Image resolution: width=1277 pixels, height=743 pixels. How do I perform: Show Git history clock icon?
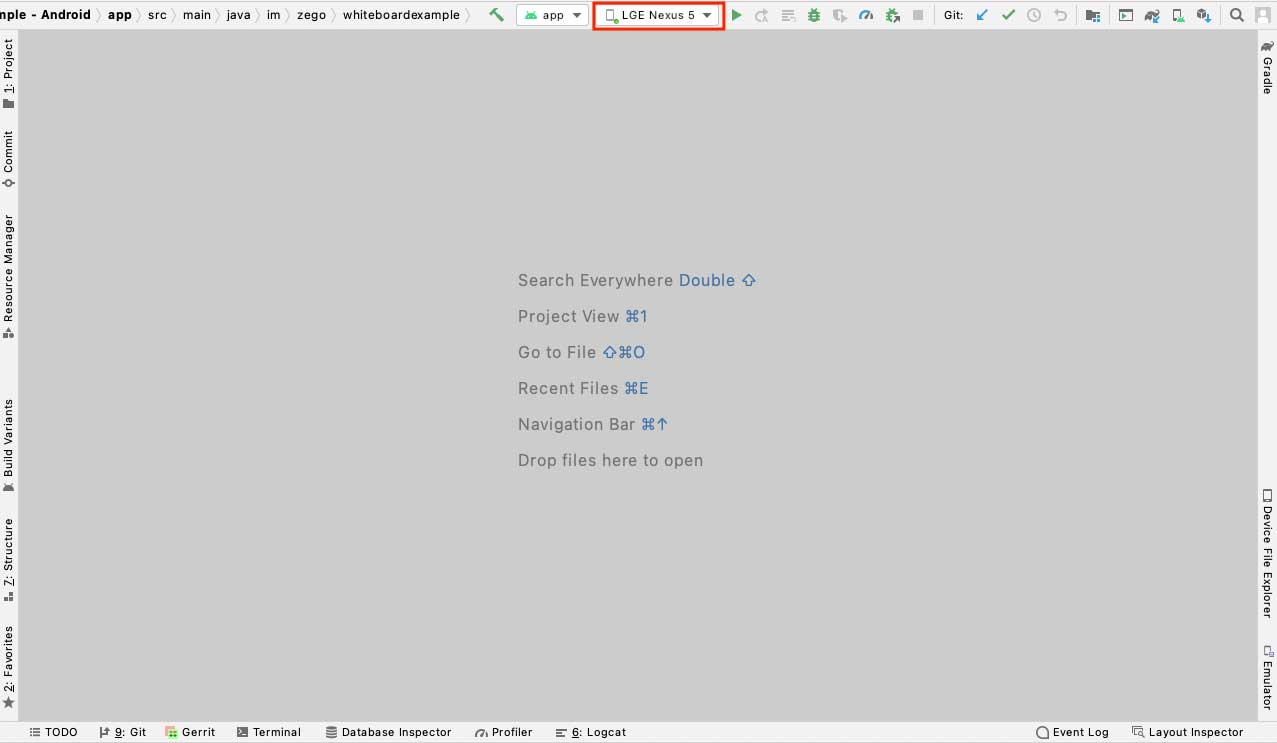tap(1034, 16)
